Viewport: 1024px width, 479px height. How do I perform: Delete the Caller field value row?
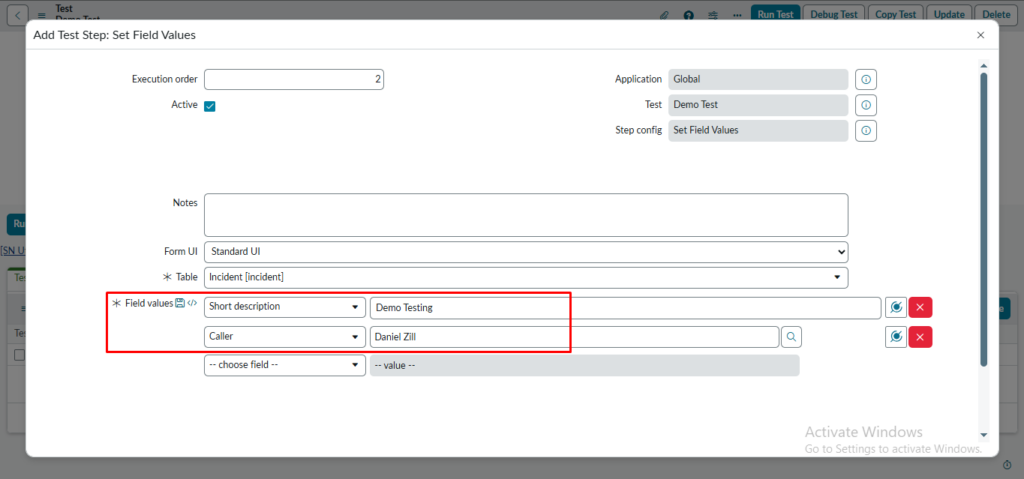pyautogui.click(x=920, y=337)
